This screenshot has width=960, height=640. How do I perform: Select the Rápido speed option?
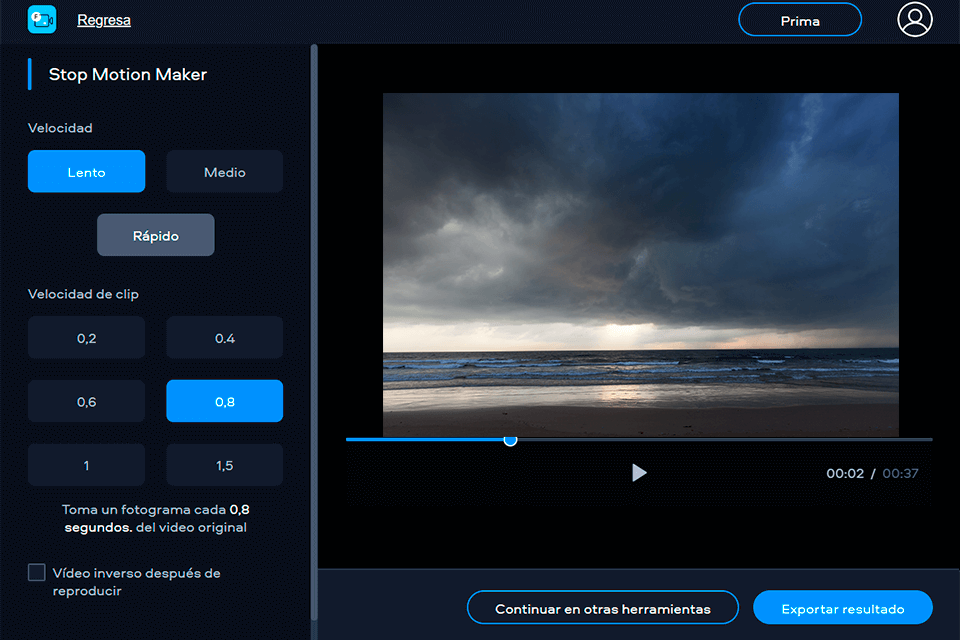click(x=155, y=235)
